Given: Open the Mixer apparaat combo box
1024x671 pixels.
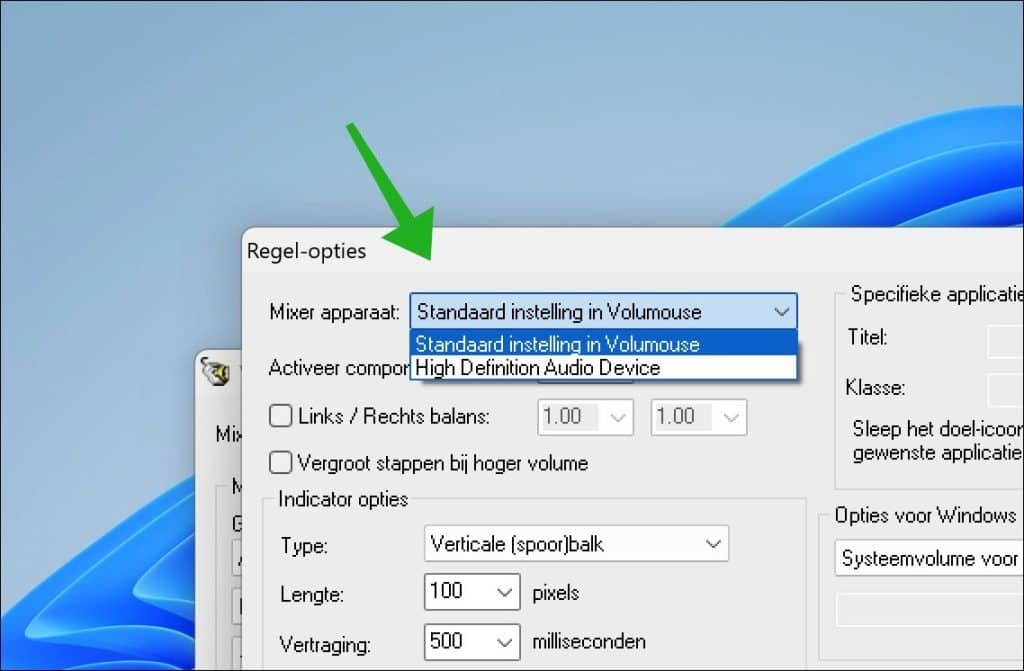Looking at the screenshot, I should pyautogui.click(x=603, y=311).
